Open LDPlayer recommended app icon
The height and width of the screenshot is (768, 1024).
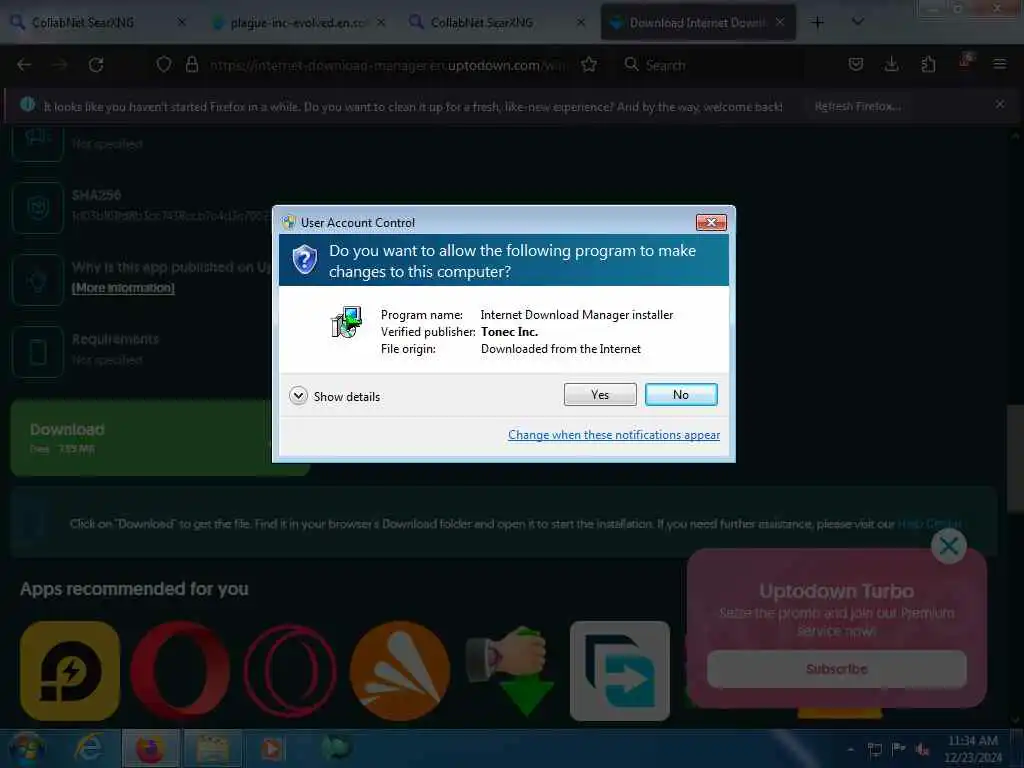click(x=70, y=671)
